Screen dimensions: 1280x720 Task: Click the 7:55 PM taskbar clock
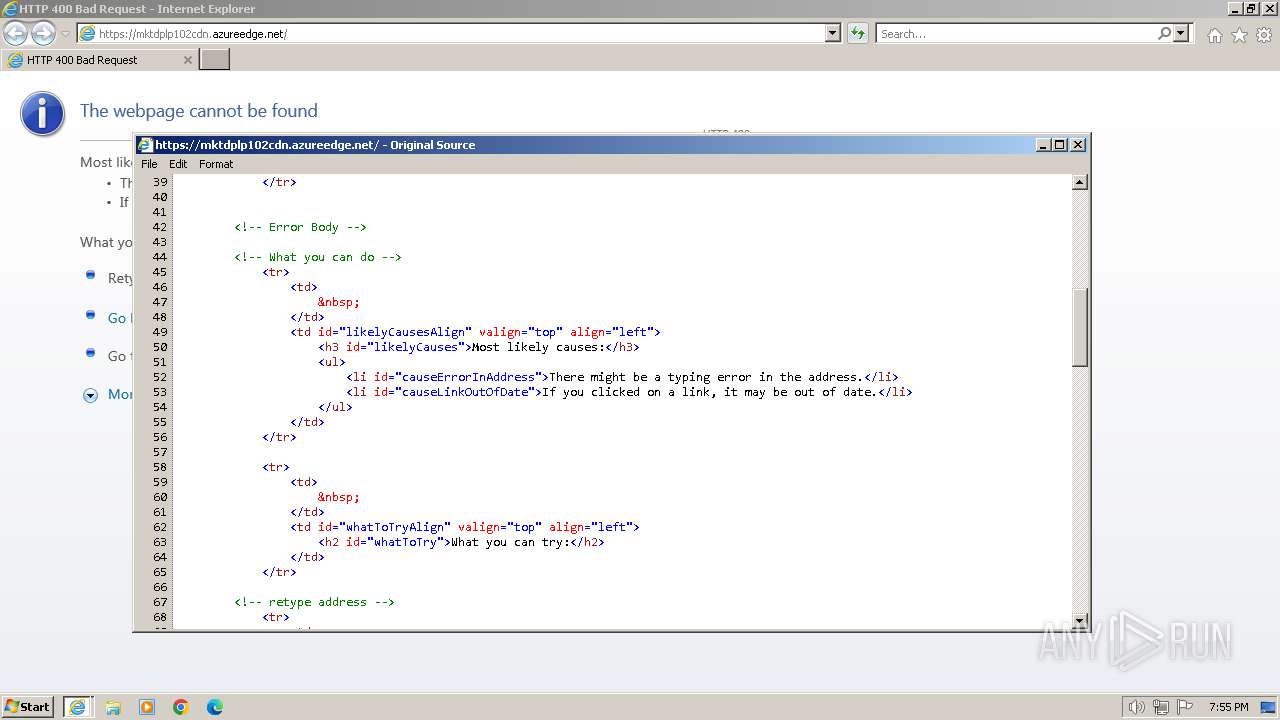click(1229, 707)
